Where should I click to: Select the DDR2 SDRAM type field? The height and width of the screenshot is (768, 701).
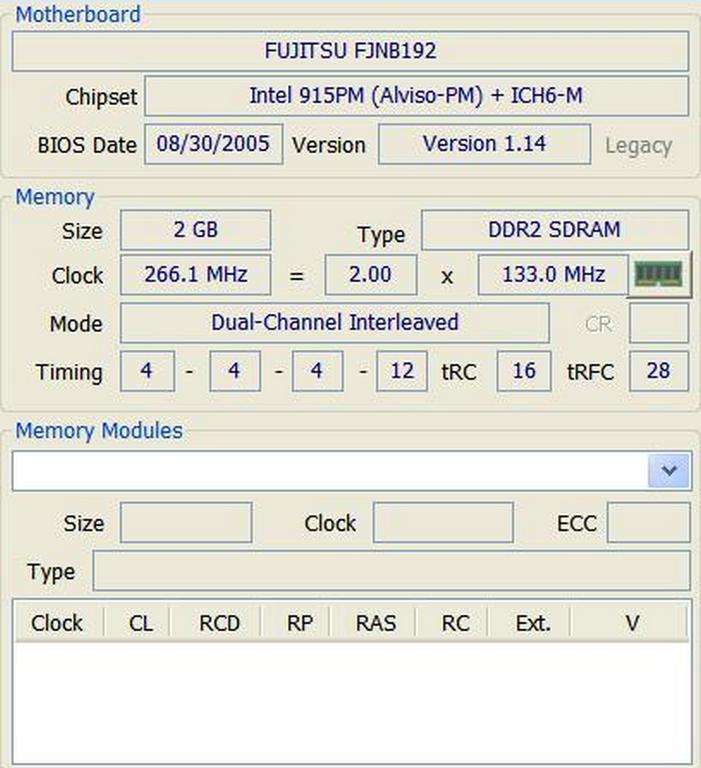pos(554,229)
